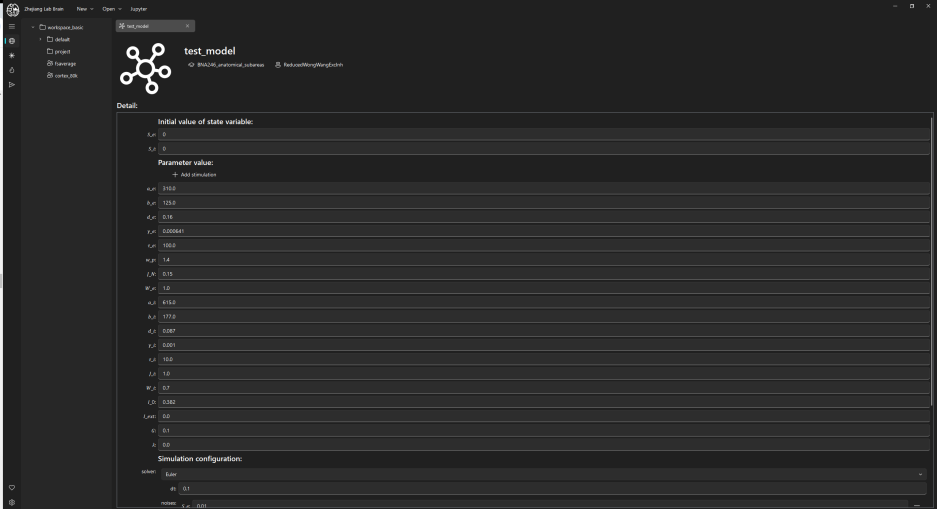937x509 pixels.
Task: Edit the gamma_i field showing 0.001
Action: click(x=544, y=345)
